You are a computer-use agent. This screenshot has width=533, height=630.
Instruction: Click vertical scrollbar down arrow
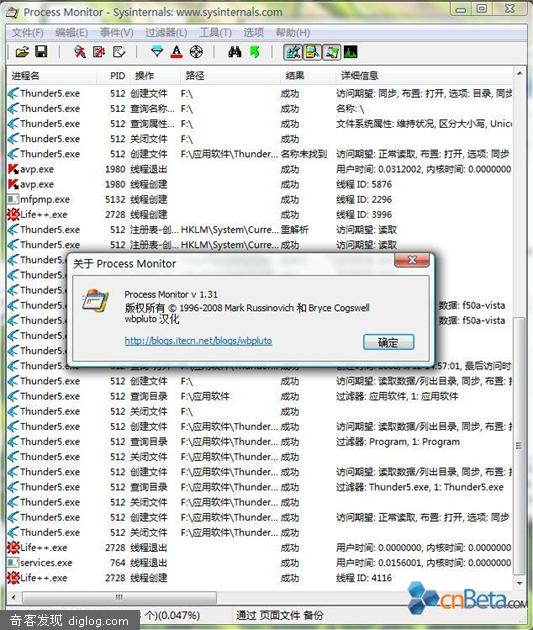[519, 583]
